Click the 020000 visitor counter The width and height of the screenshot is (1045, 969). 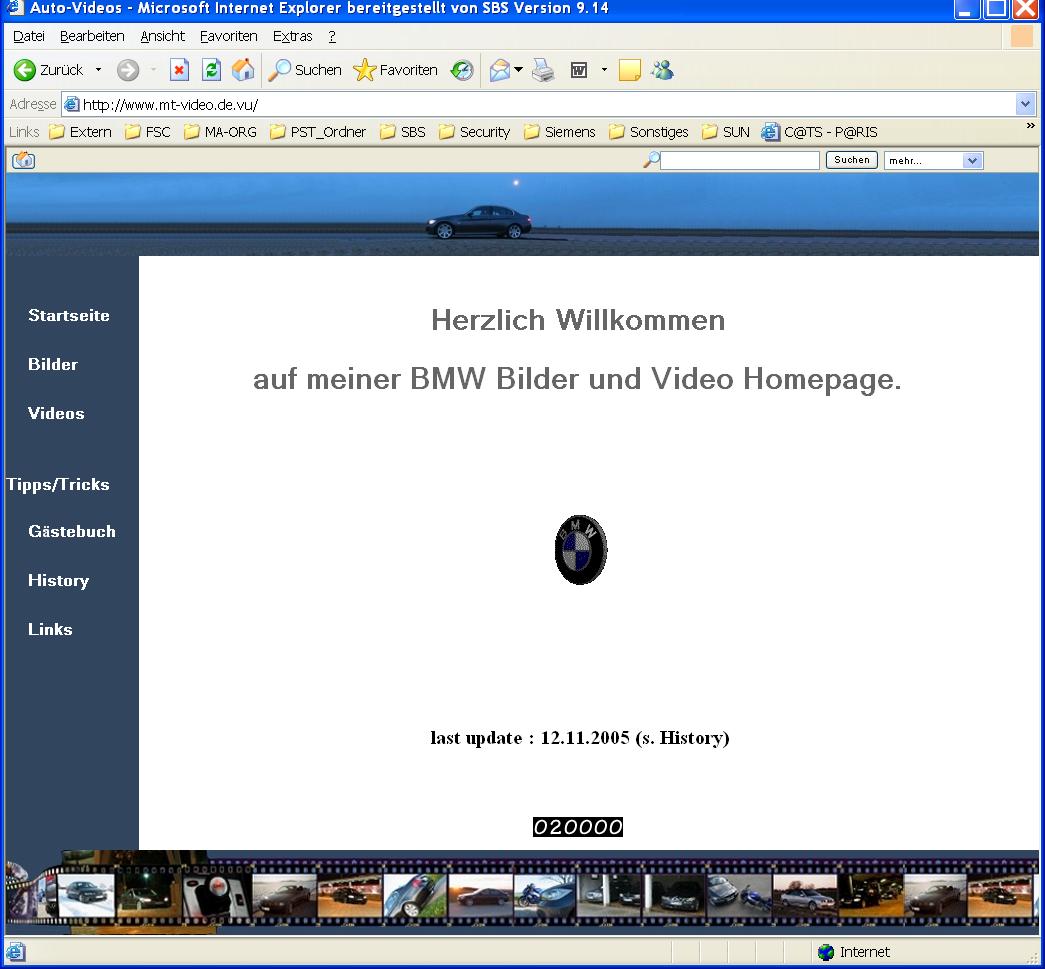578,827
